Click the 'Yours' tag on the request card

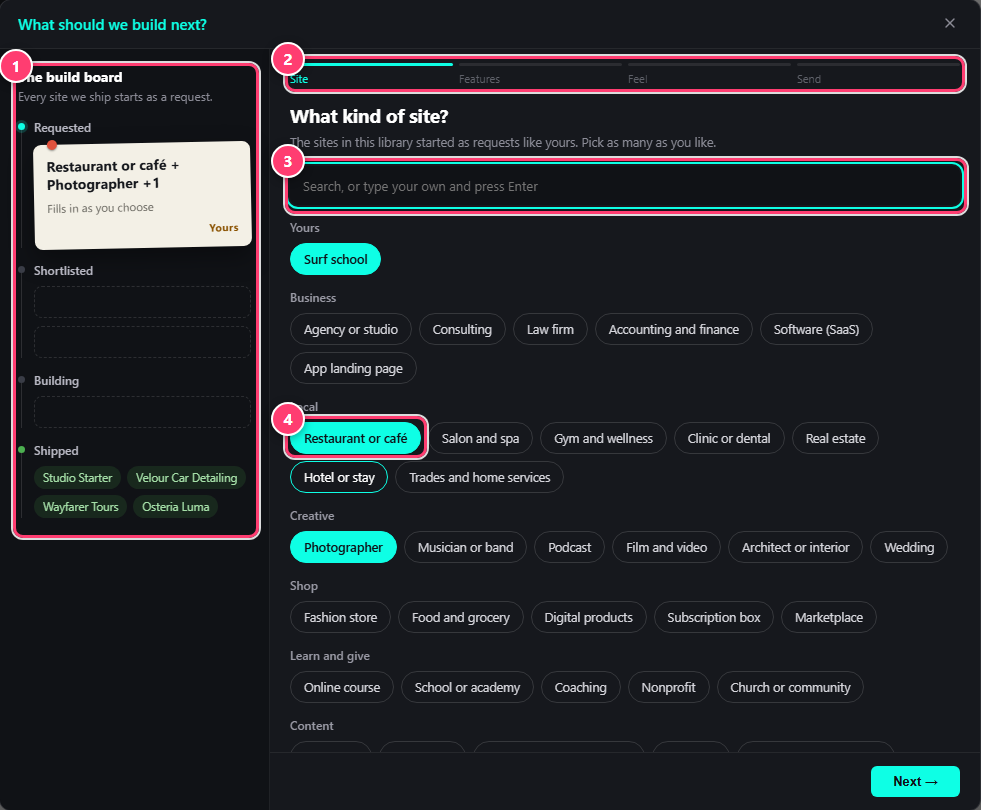[223, 228]
